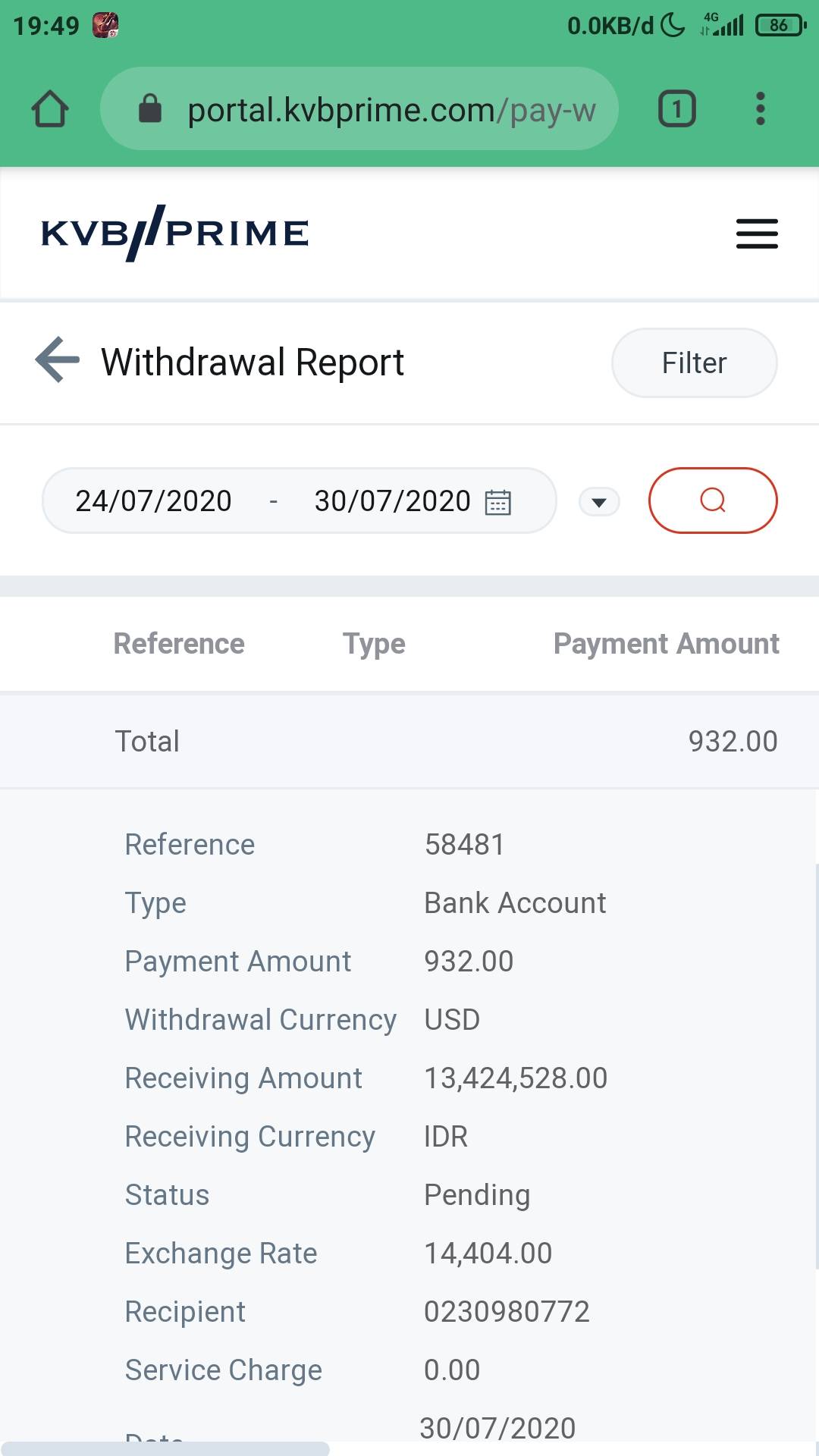The height and width of the screenshot is (1456, 819).
Task: Tap the browser address bar URL
Action: point(391,111)
